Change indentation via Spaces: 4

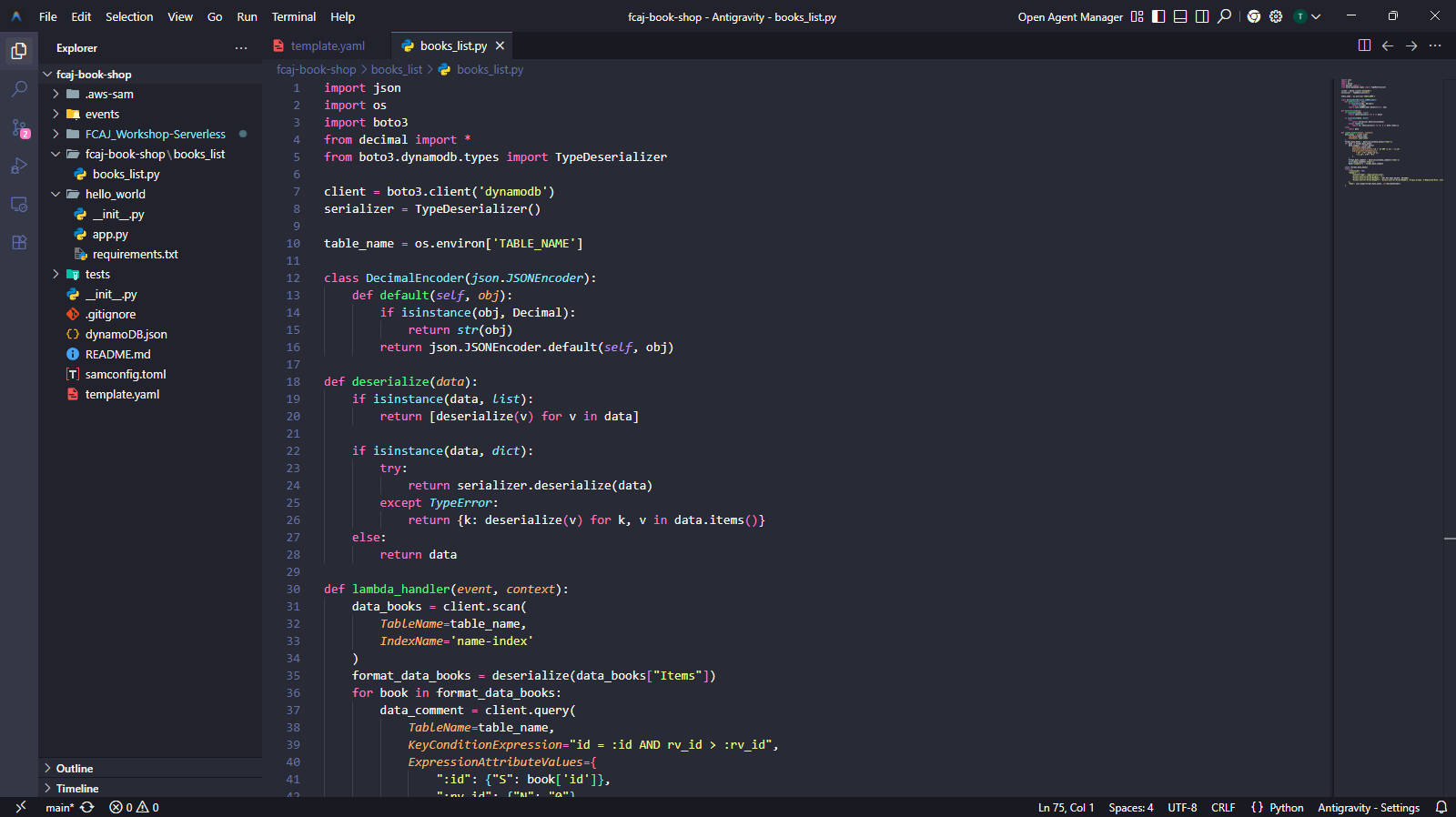point(1131,807)
